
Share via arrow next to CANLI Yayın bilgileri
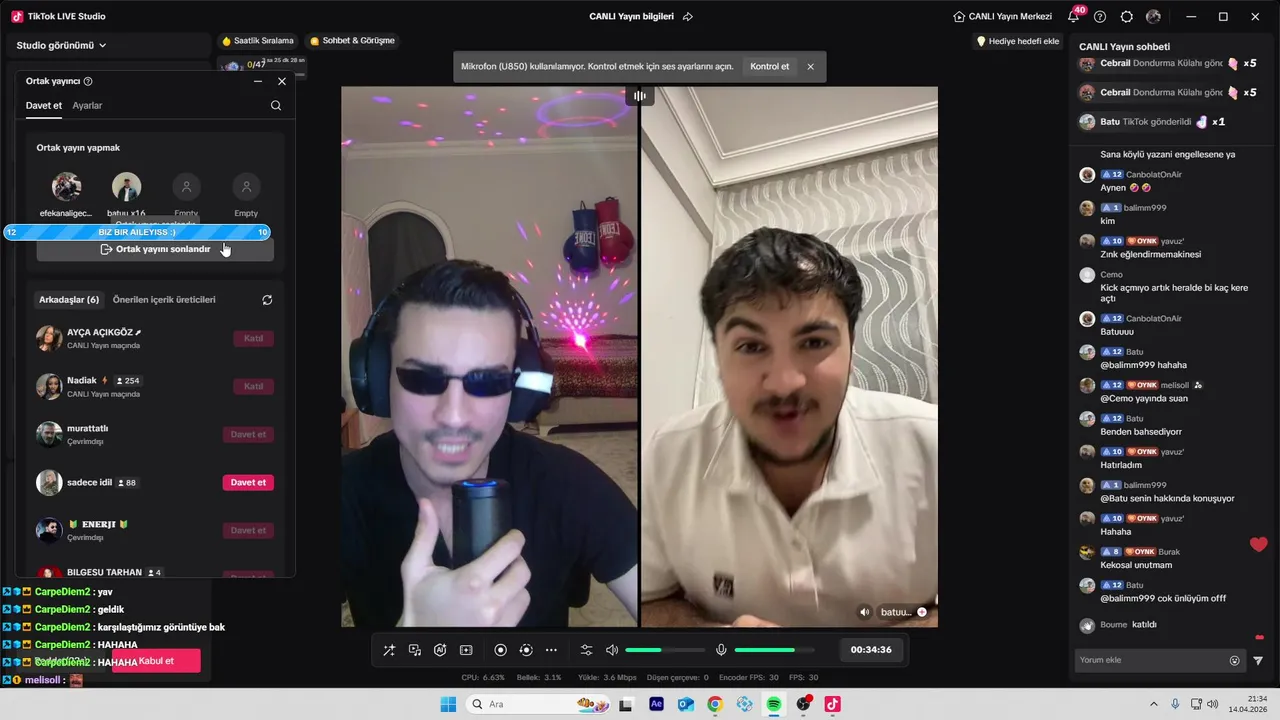pyautogui.click(x=687, y=16)
